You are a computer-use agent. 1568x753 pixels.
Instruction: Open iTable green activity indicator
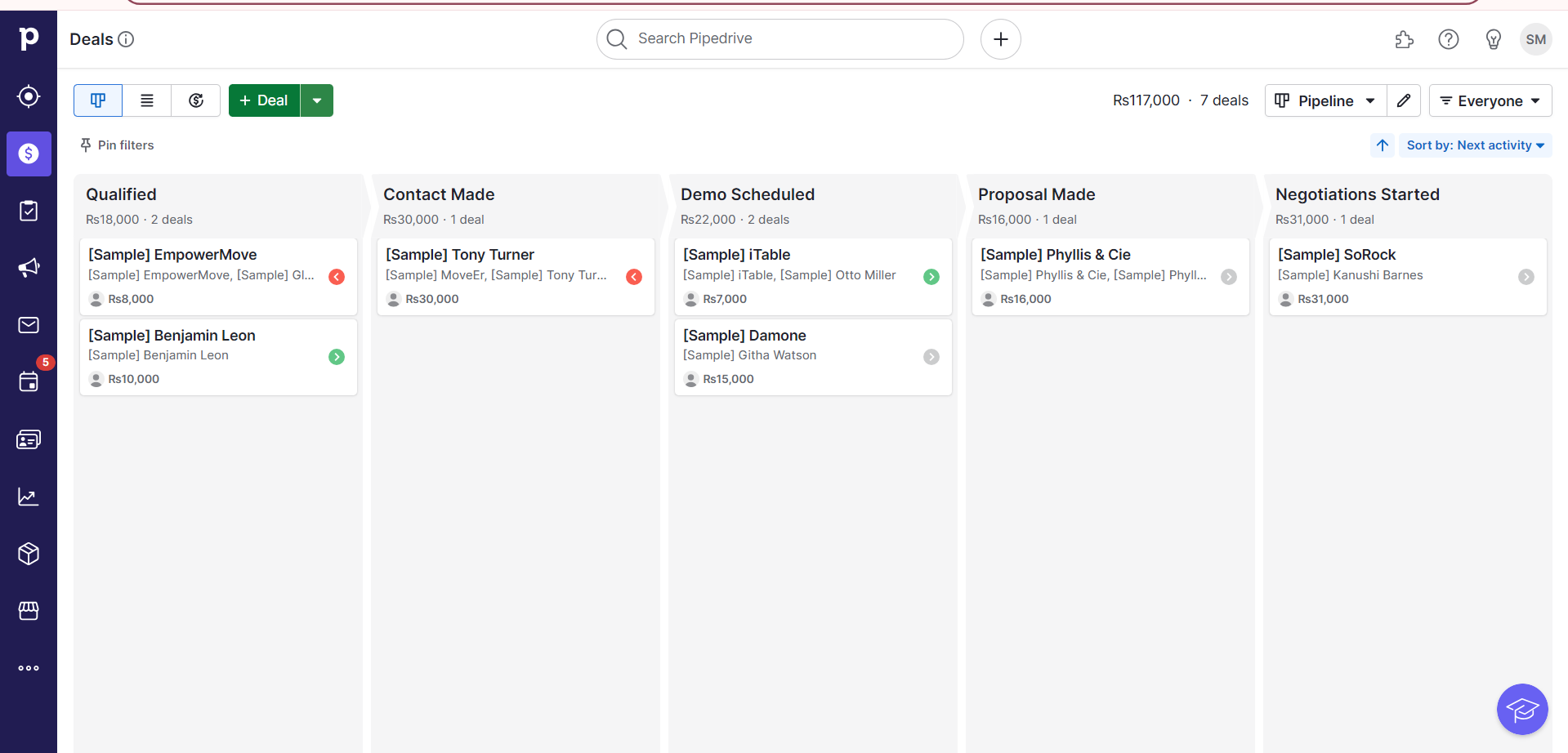point(931,277)
